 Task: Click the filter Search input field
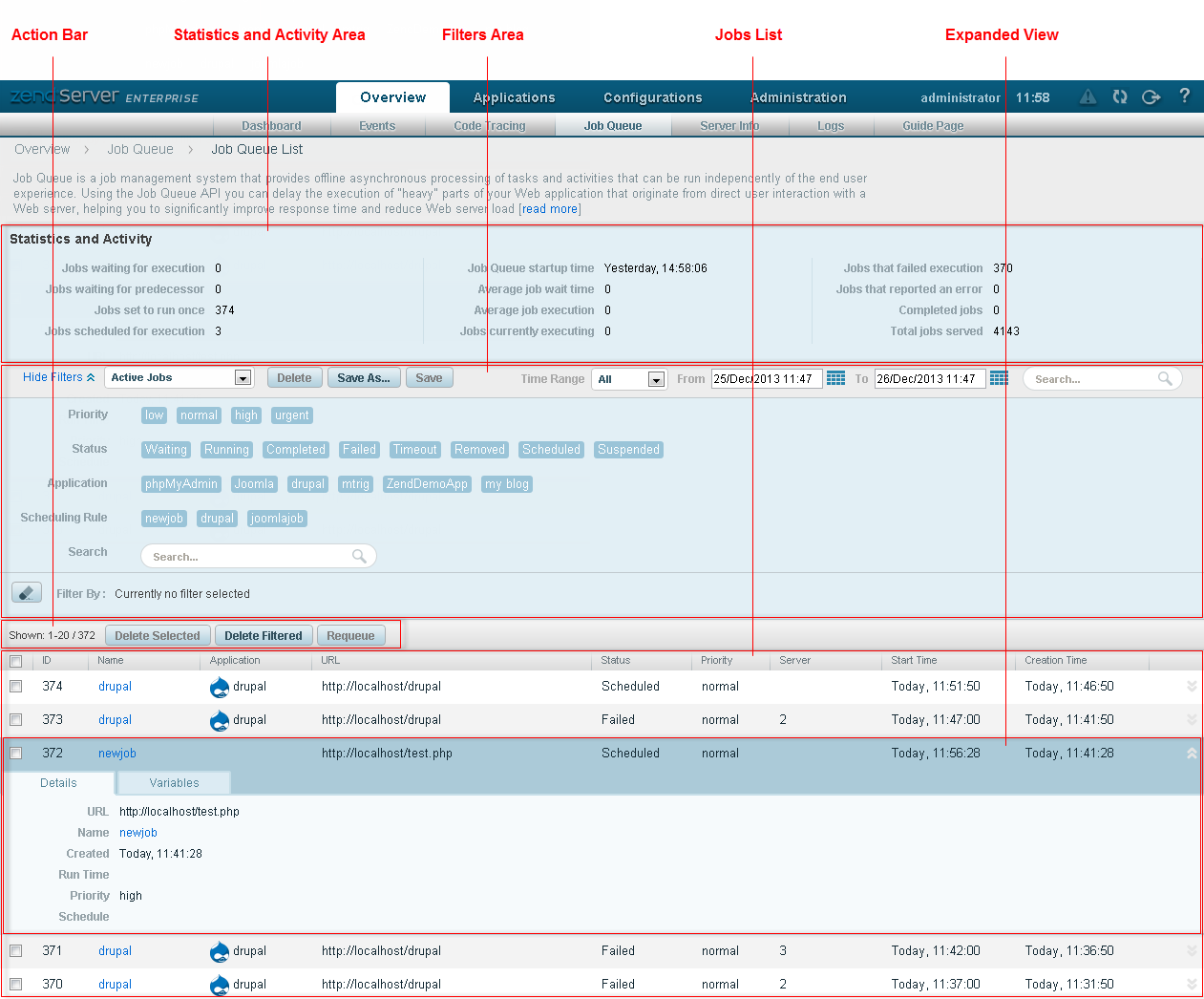coord(250,557)
